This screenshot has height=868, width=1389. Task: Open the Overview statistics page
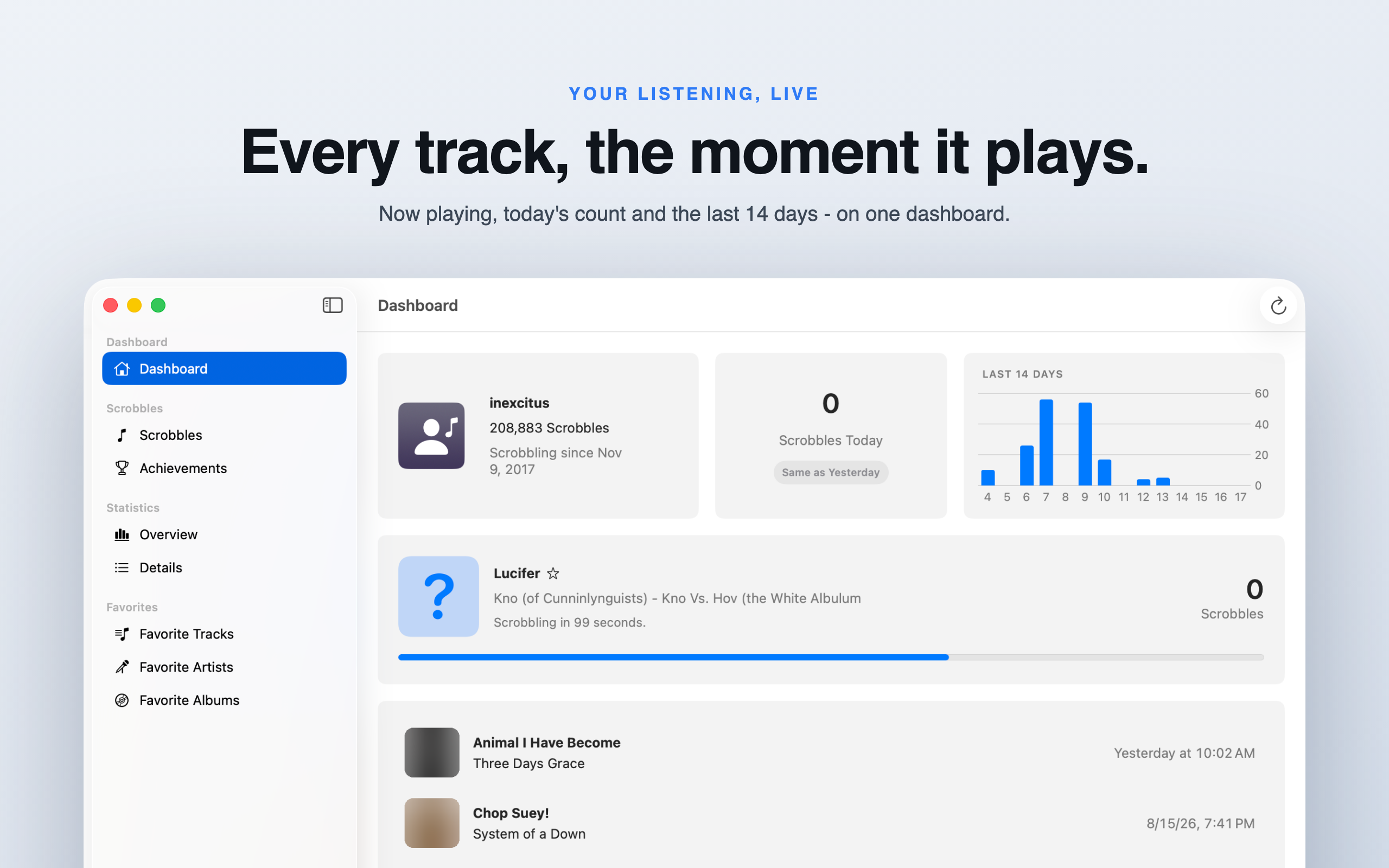pyautogui.click(x=225, y=534)
